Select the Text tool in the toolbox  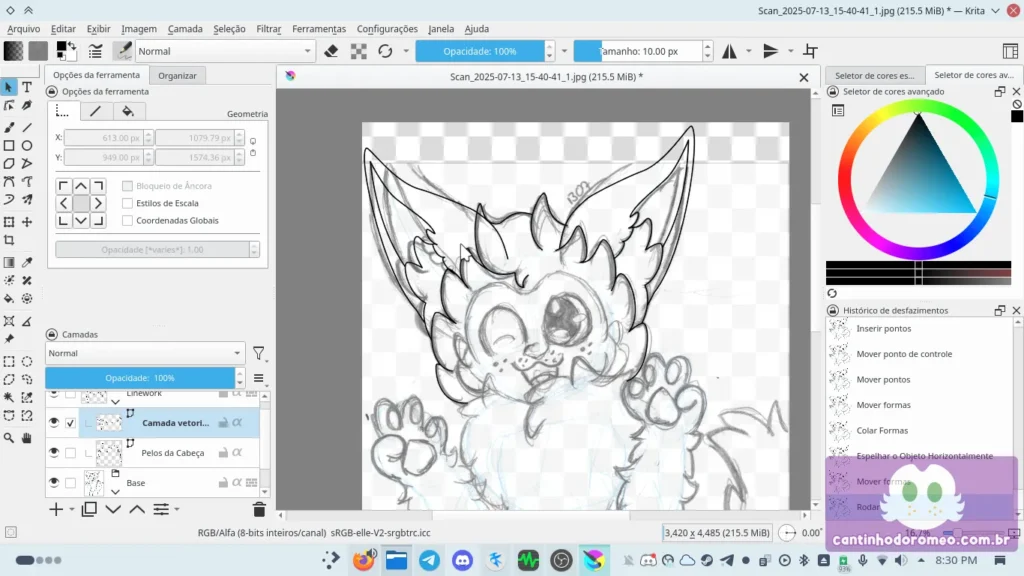pos(27,87)
